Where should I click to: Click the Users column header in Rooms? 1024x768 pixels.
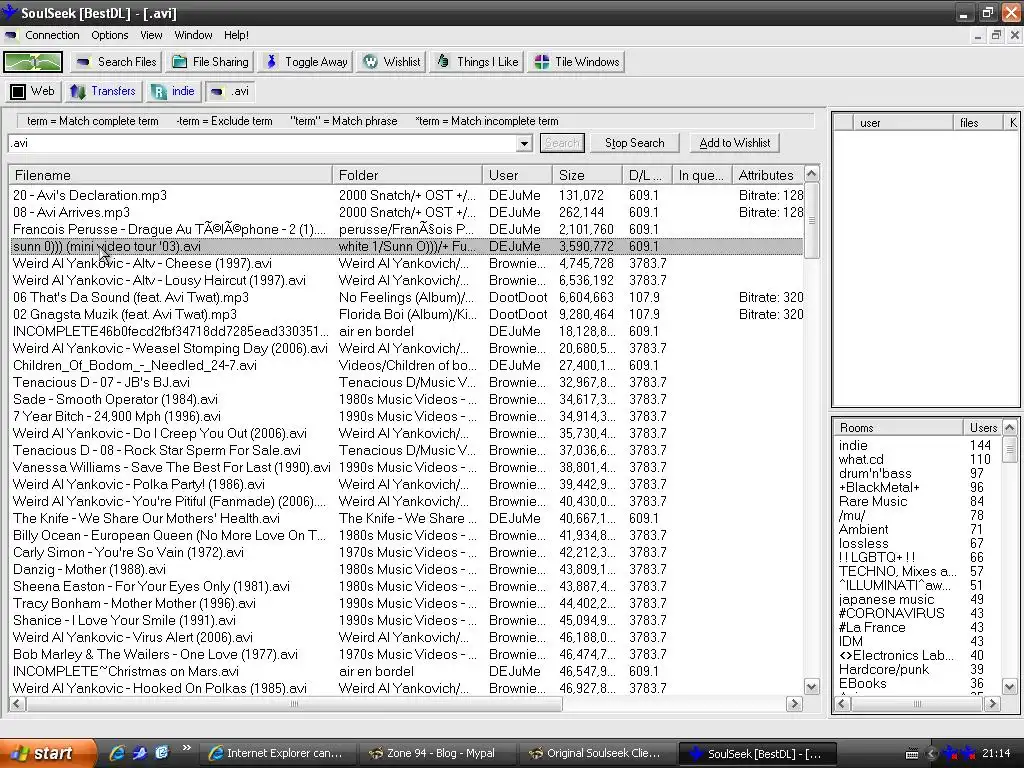pos(983,428)
